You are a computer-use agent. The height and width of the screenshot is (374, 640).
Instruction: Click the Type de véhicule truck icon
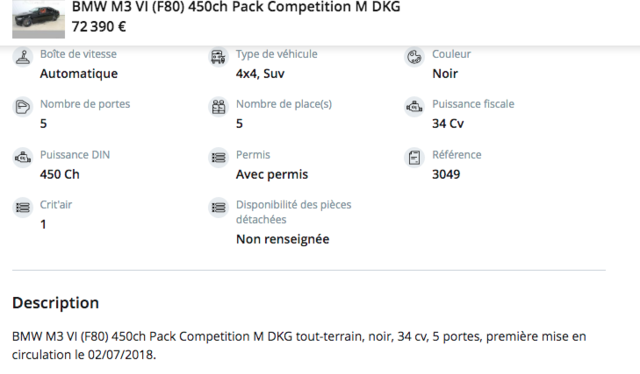tap(218, 57)
